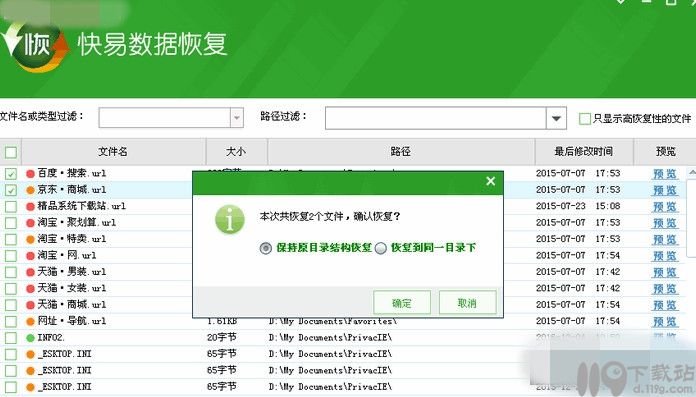This screenshot has width=696, height=397.
Task: Confirm recovery with 确定 button
Action: click(402, 303)
